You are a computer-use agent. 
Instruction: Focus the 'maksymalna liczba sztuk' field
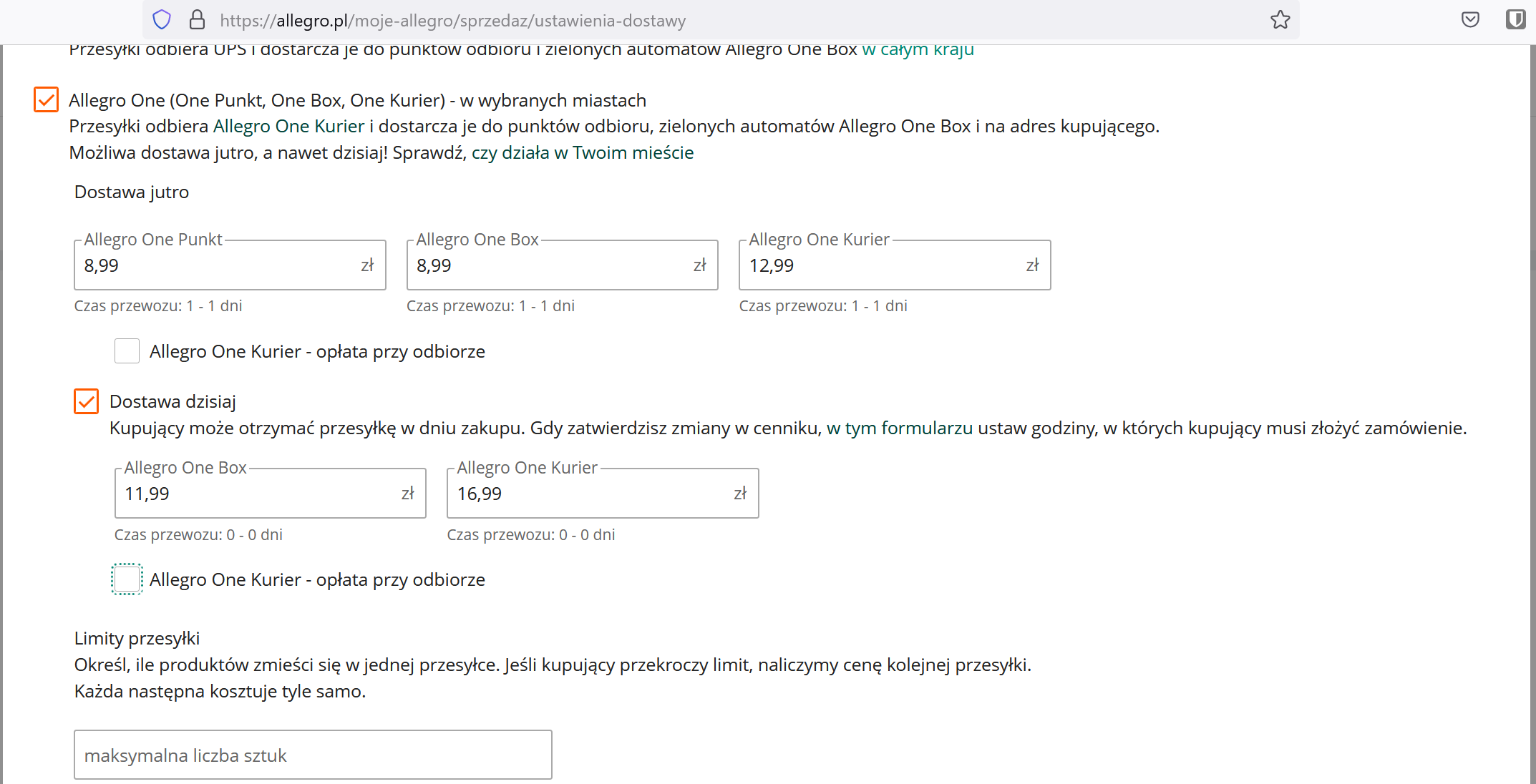coord(313,755)
